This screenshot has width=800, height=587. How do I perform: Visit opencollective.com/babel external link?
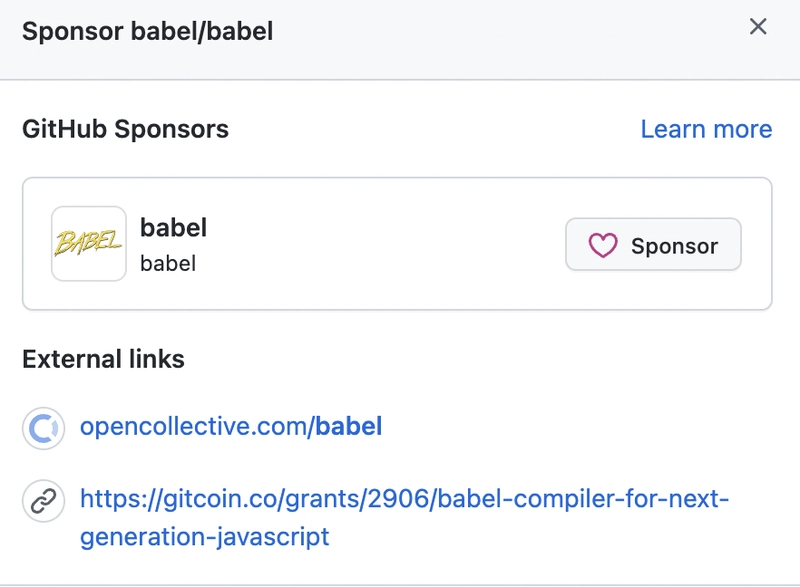(229, 426)
